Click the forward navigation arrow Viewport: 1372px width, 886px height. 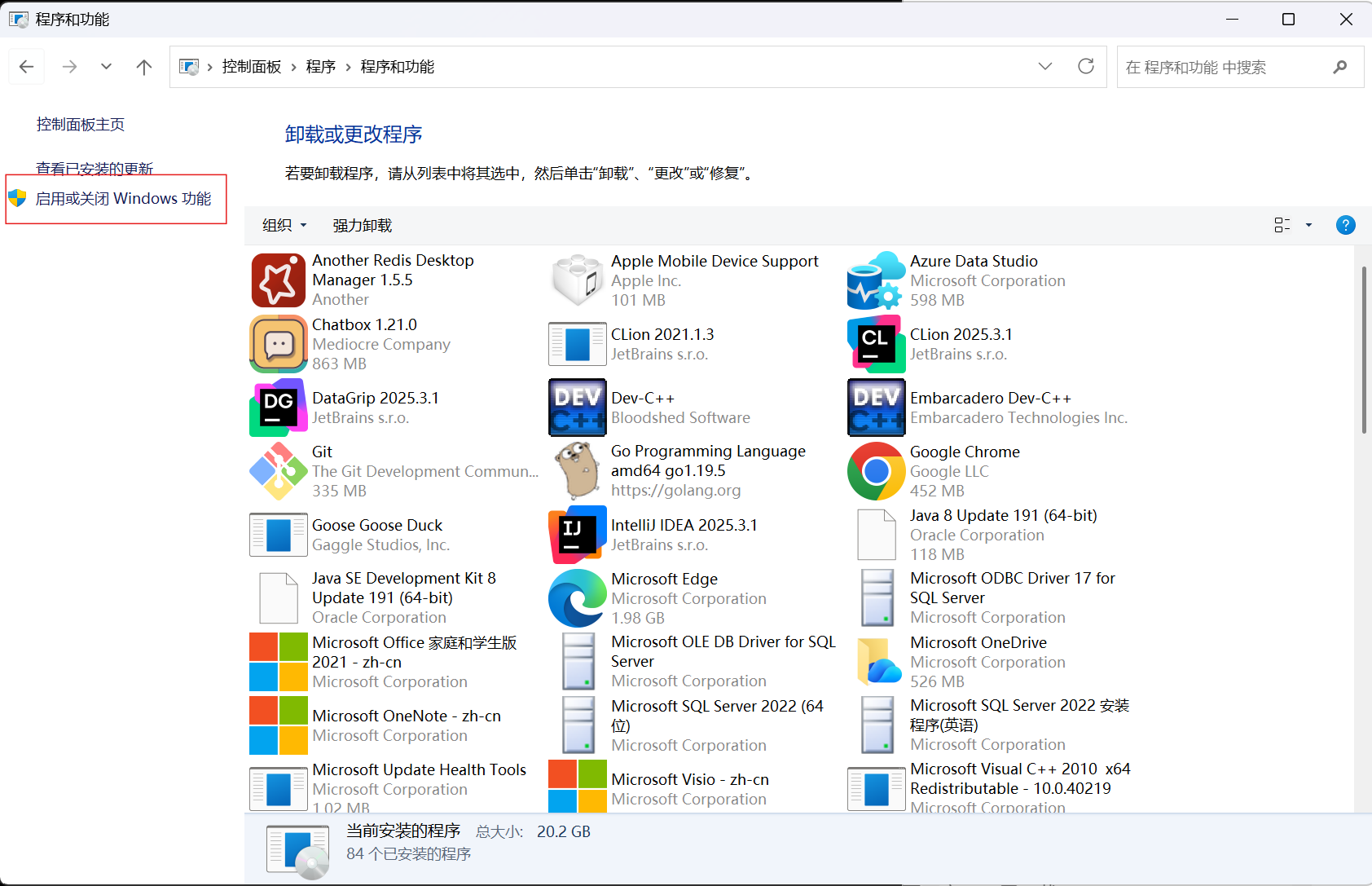[70, 67]
